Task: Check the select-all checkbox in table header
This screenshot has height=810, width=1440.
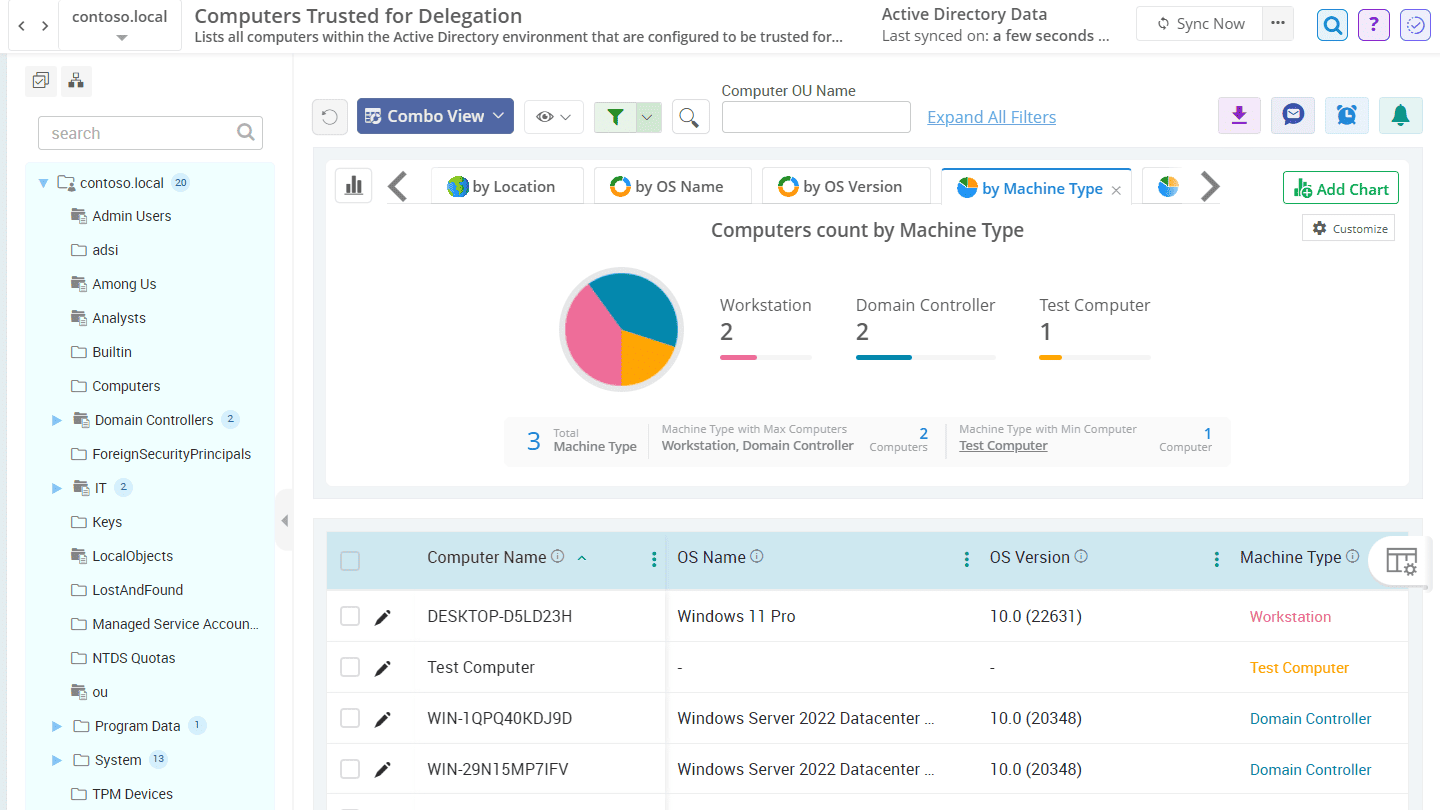Action: pyautogui.click(x=350, y=561)
